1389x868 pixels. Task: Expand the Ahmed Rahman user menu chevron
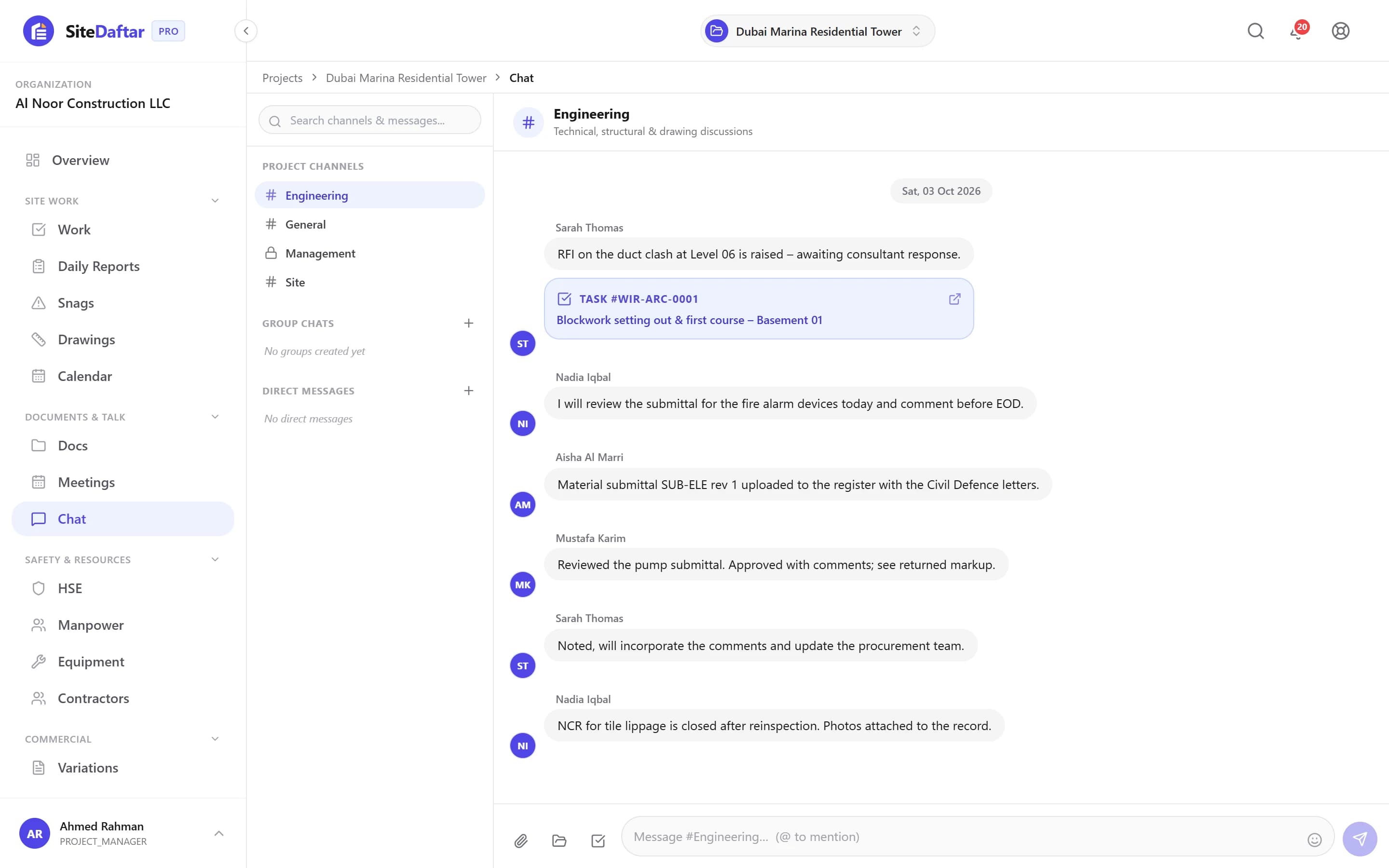218,834
